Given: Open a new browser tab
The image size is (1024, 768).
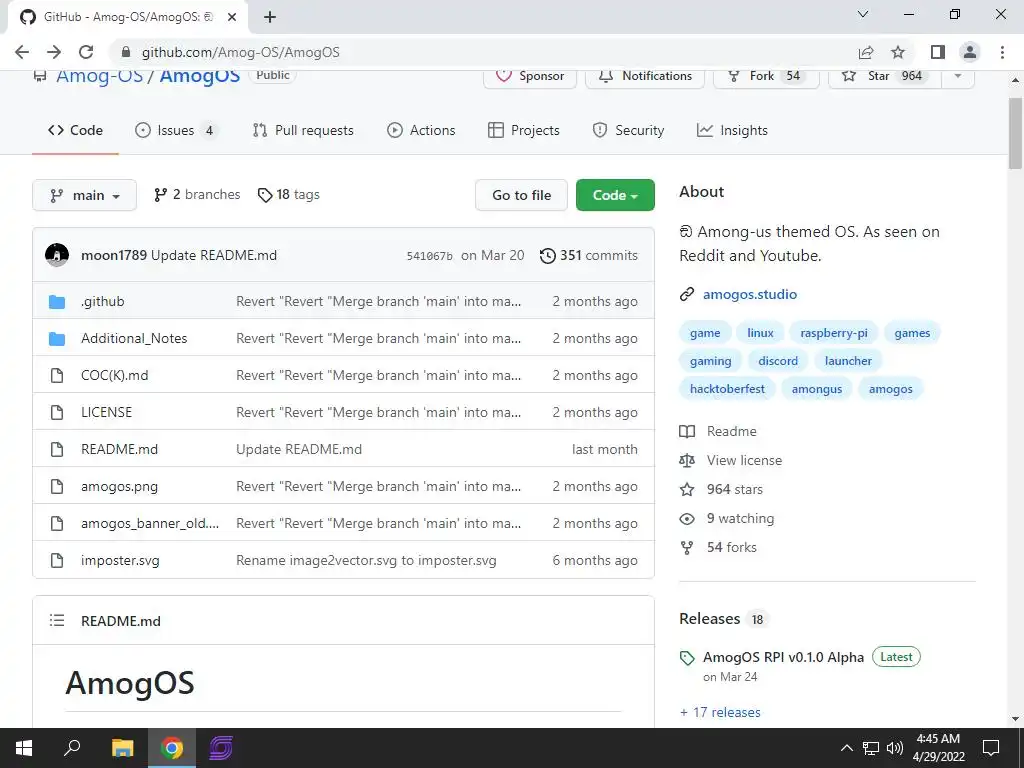Looking at the screenshot, I should (270, 17).
